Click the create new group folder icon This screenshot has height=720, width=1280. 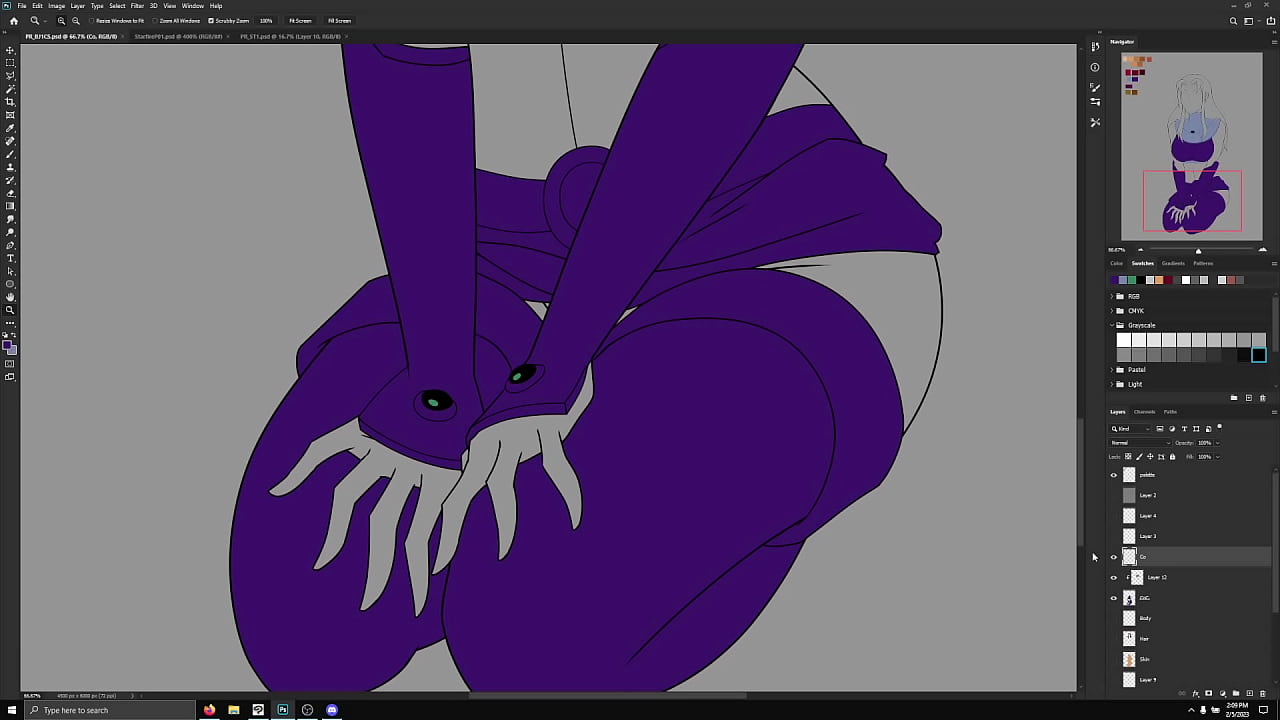click(1235, 693)
